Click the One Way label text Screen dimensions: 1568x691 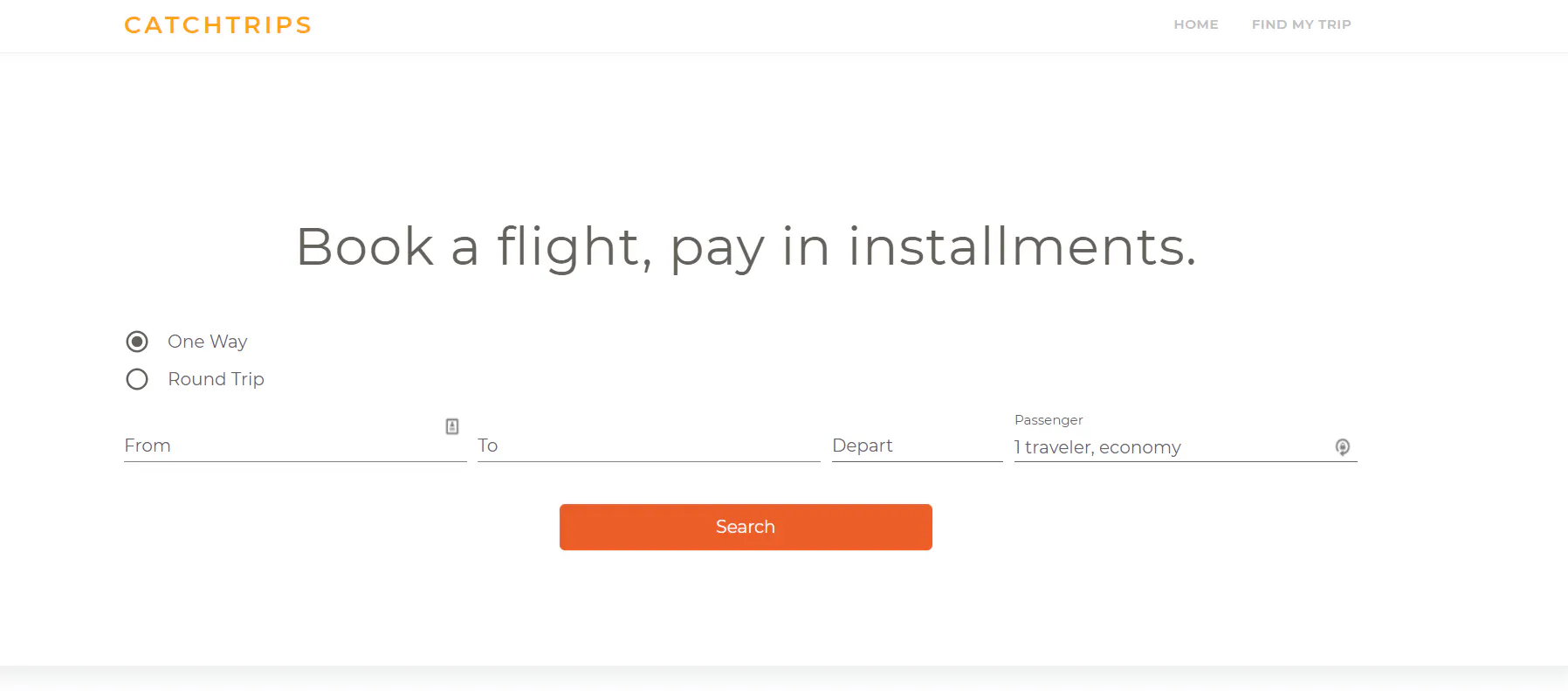(x=208, y=342)
